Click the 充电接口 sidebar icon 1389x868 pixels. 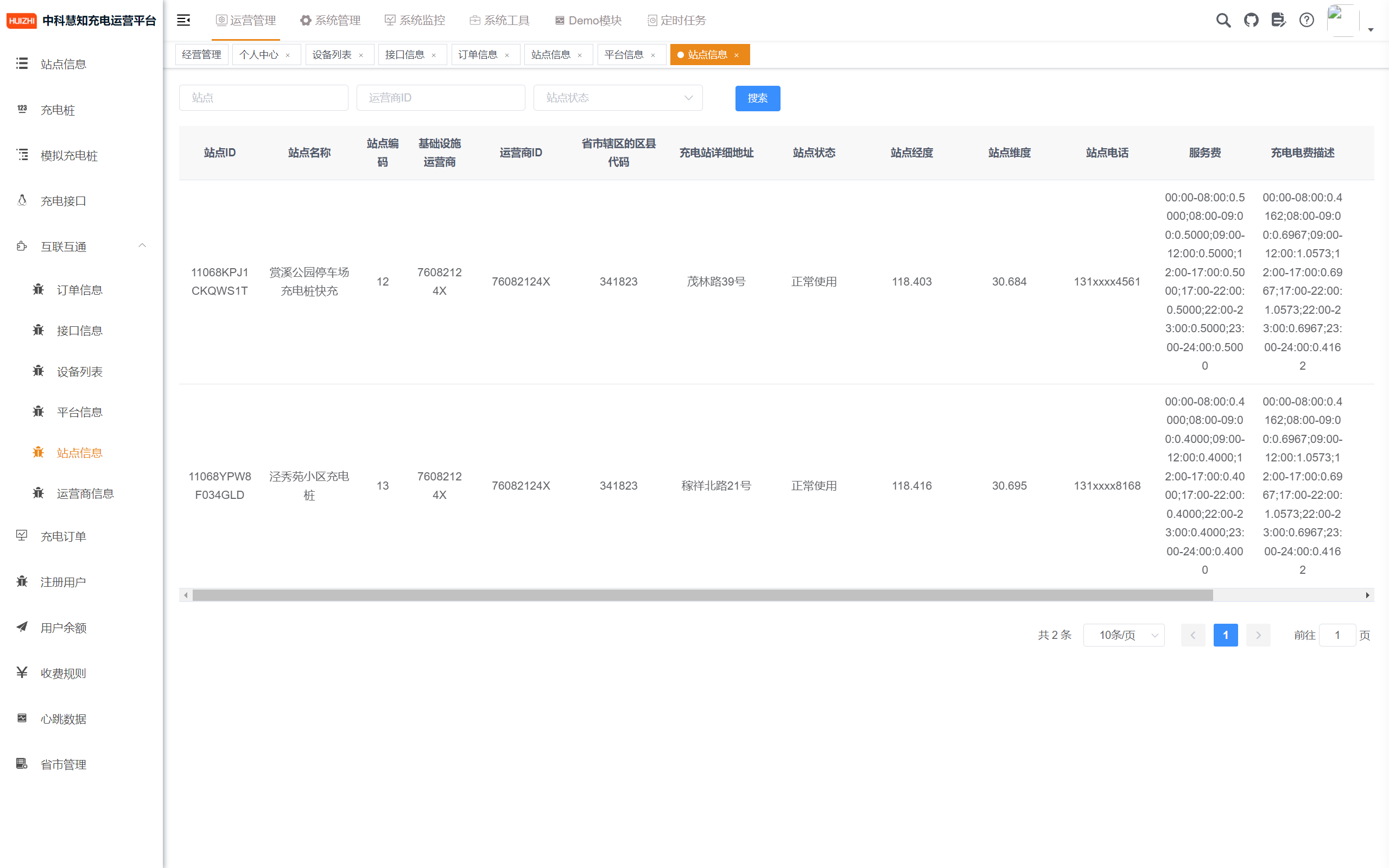tap(22, 200)
